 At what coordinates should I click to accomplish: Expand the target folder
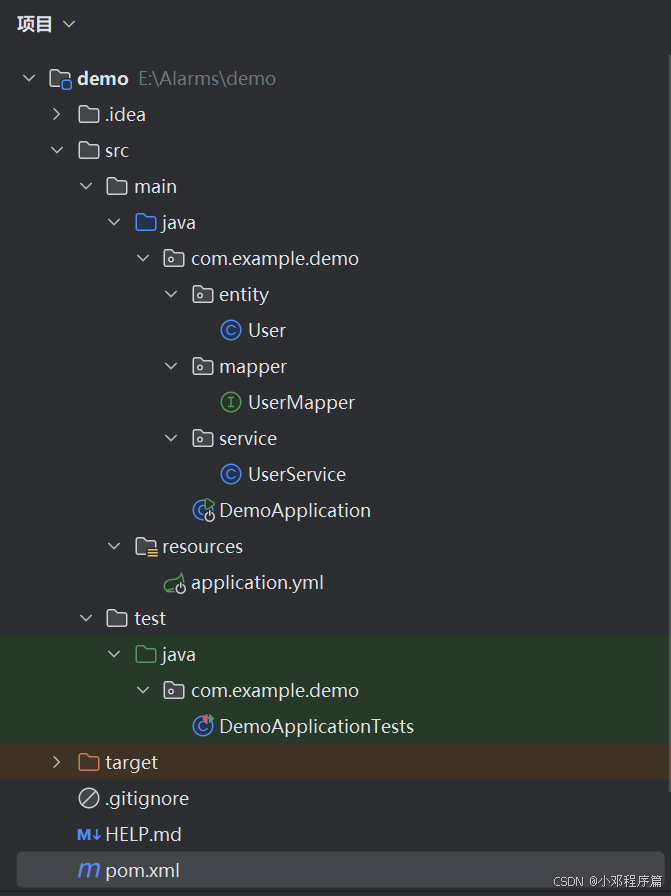click(x=57, y=762)
